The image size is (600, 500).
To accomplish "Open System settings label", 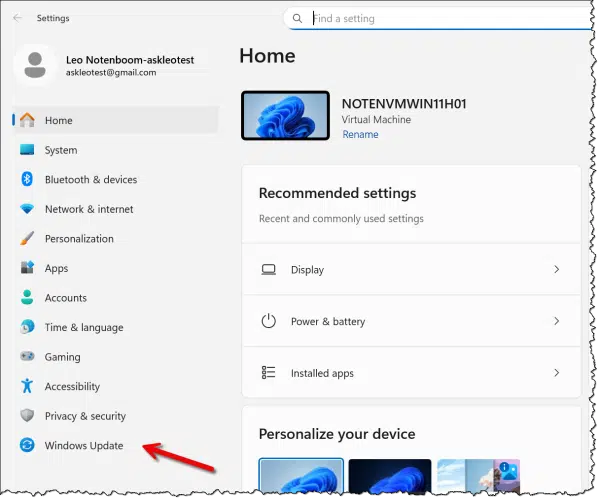I will pyautogui.click(x=61, y=150).
